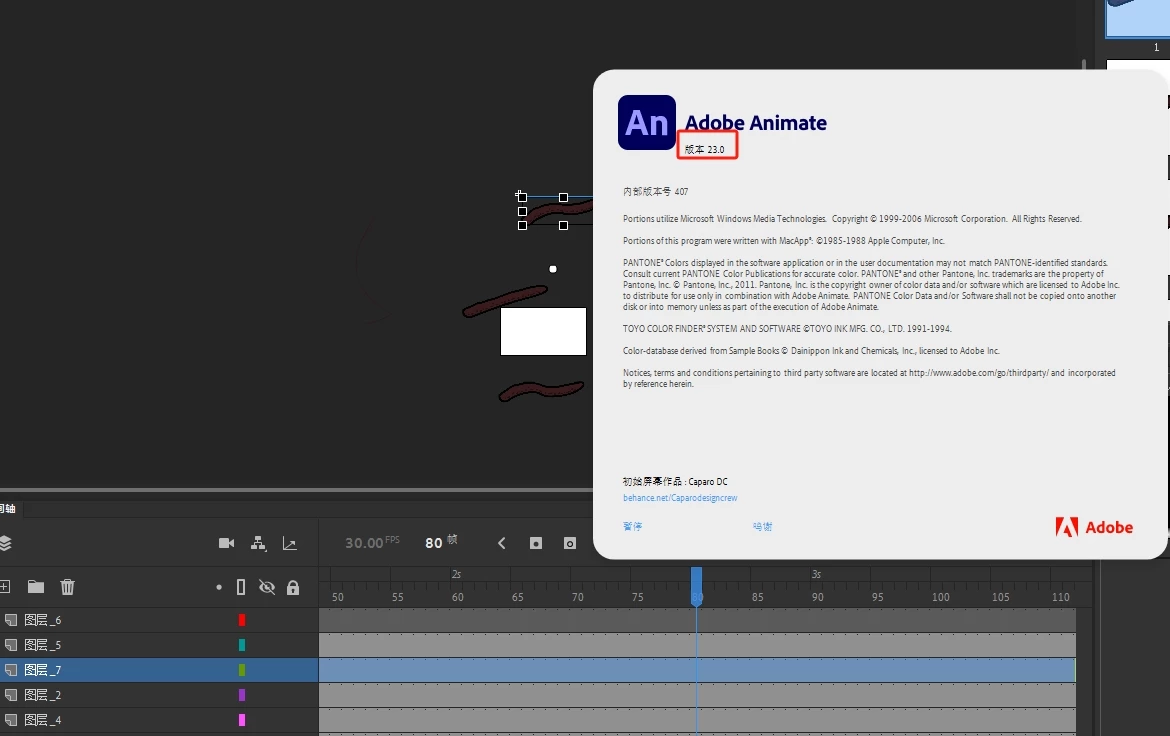1170x736 pixels.
Task: Click the white transform center dot on stage
Action: 553,269
